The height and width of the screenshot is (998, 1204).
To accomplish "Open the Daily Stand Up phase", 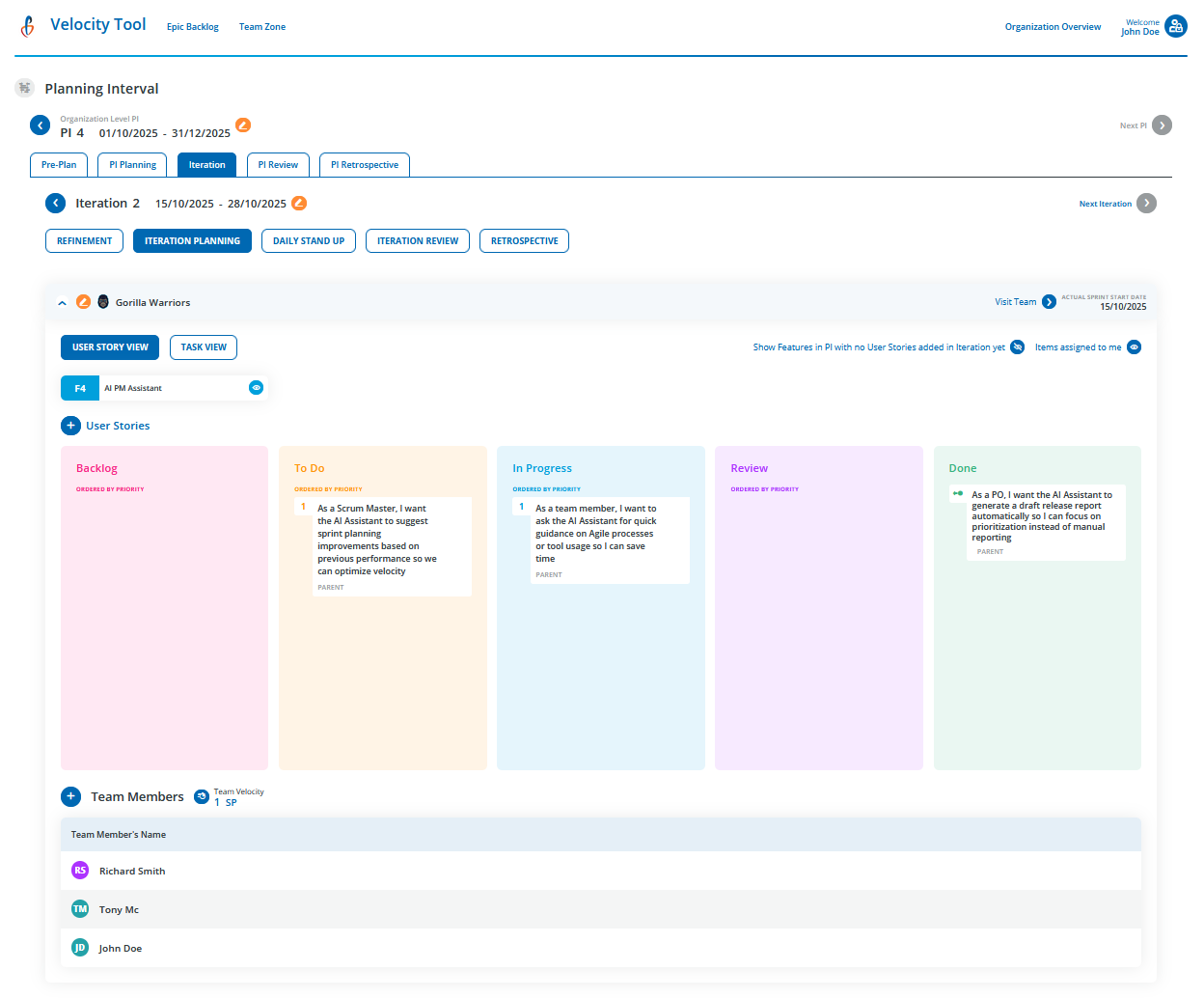I will pyautogui.click(x=308, y=240).
